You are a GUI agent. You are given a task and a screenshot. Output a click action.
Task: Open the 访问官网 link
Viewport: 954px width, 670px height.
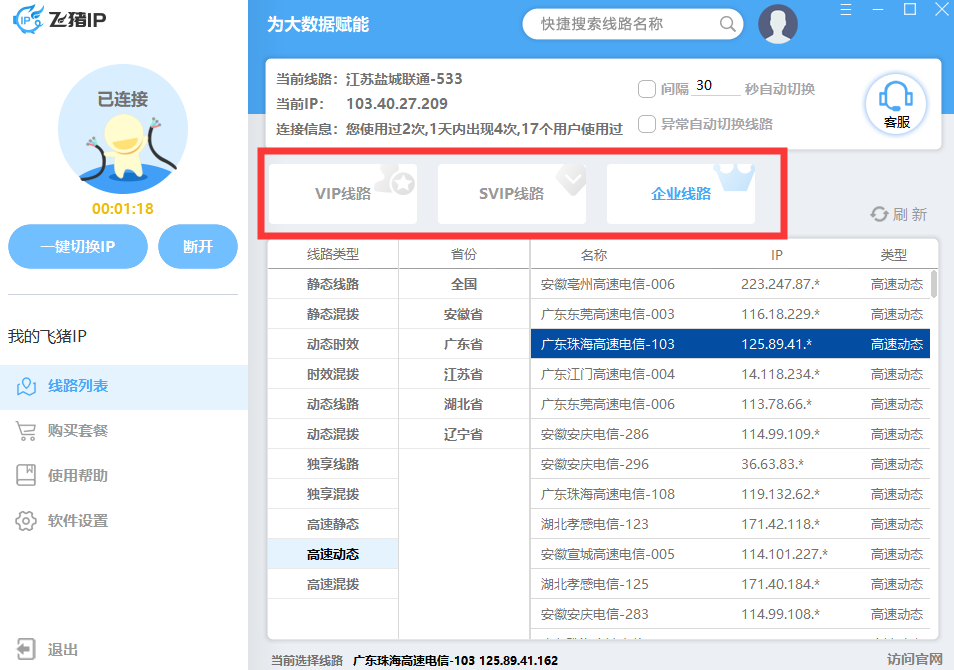(914, 659)
